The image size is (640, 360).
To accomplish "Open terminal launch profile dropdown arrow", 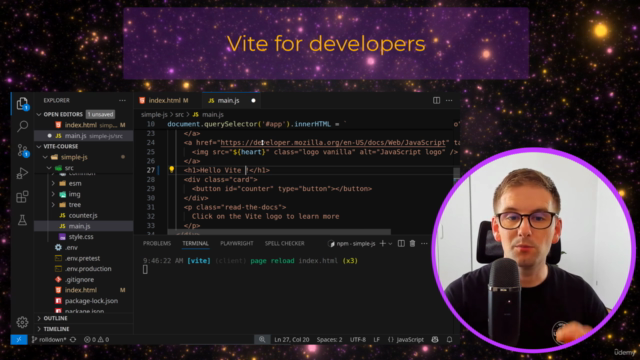I will pos(390,244).
